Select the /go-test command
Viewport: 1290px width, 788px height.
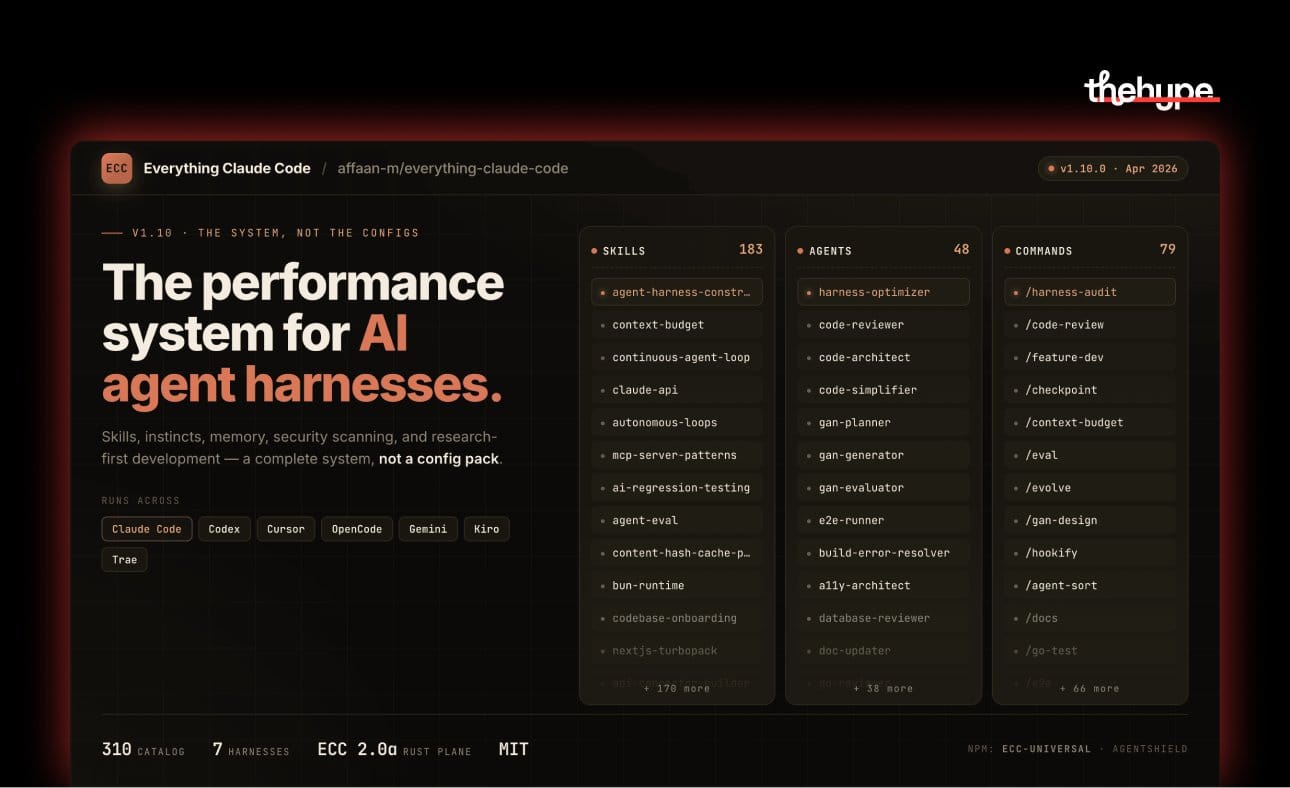pos(1090,651)
